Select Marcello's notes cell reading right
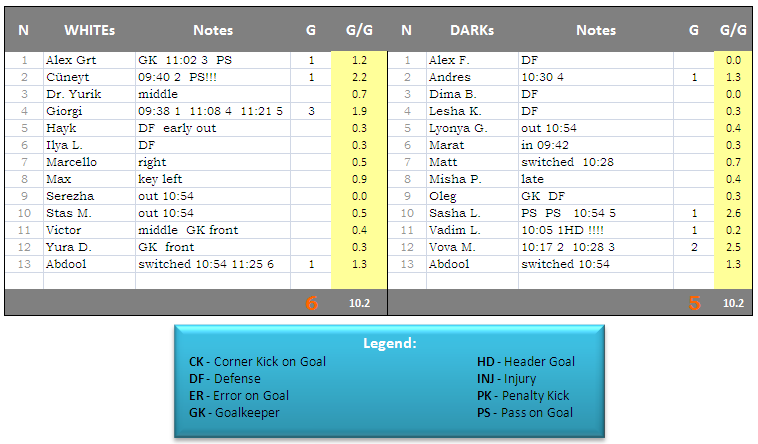The image size is (758, 444). pyautogui.click(x=212, y=162)
